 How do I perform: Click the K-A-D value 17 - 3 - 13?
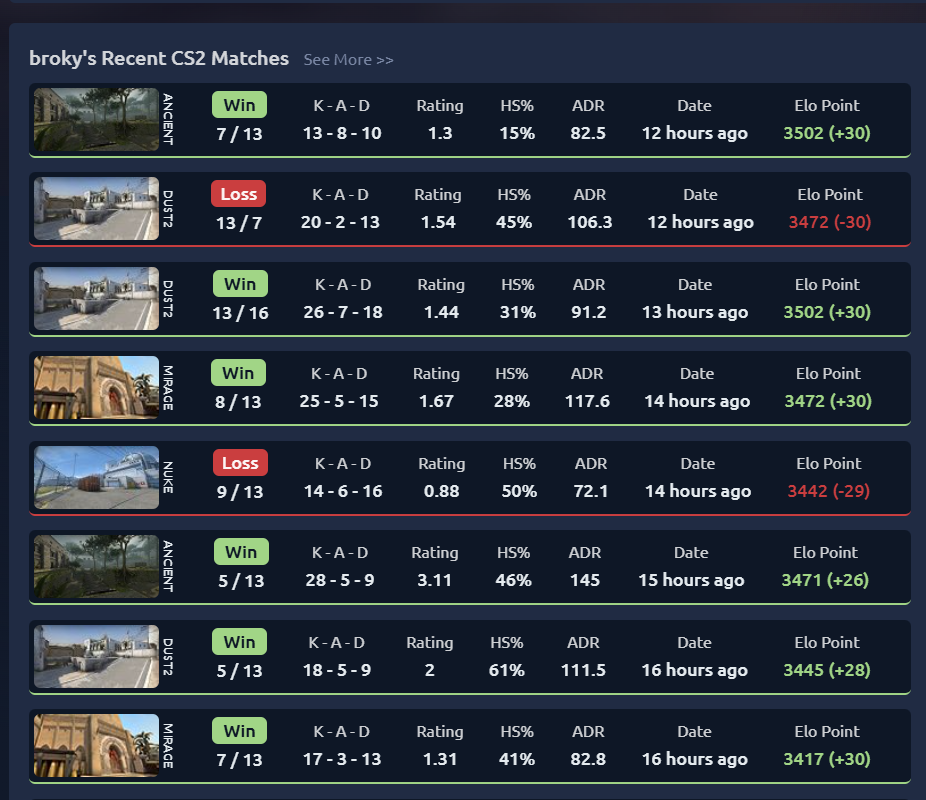pyautogui.click(x=342, y=759)
